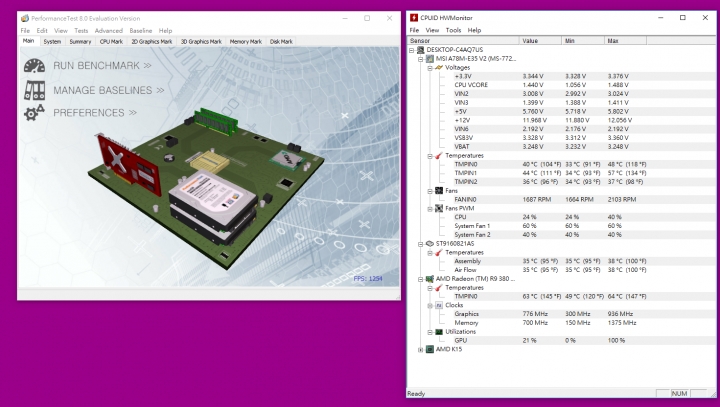This screenshot has height=407, width=720.
Task: Click the Manage Baselines binders icon
Action: click(34, 90)
